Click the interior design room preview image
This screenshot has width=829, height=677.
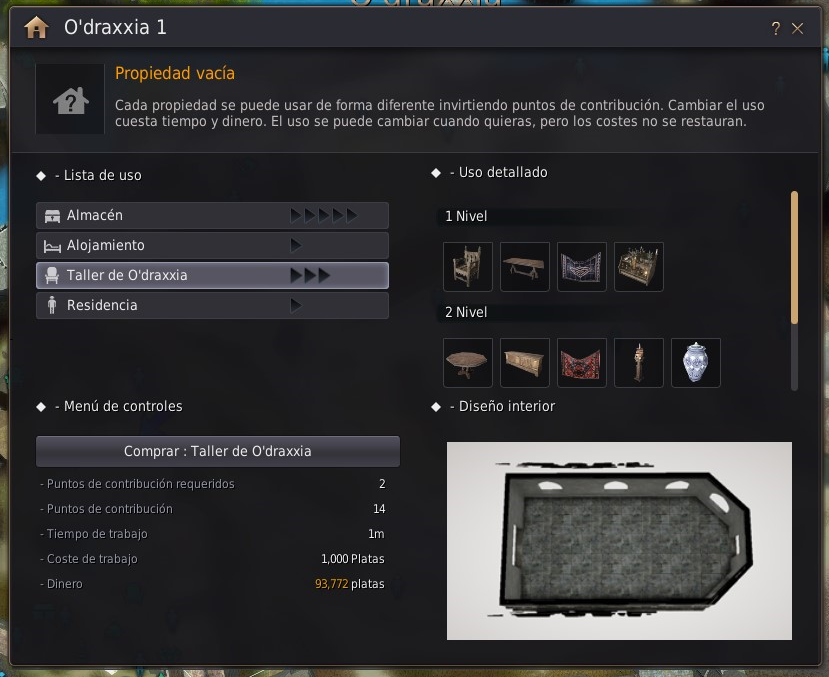click(x=619, y=541)
